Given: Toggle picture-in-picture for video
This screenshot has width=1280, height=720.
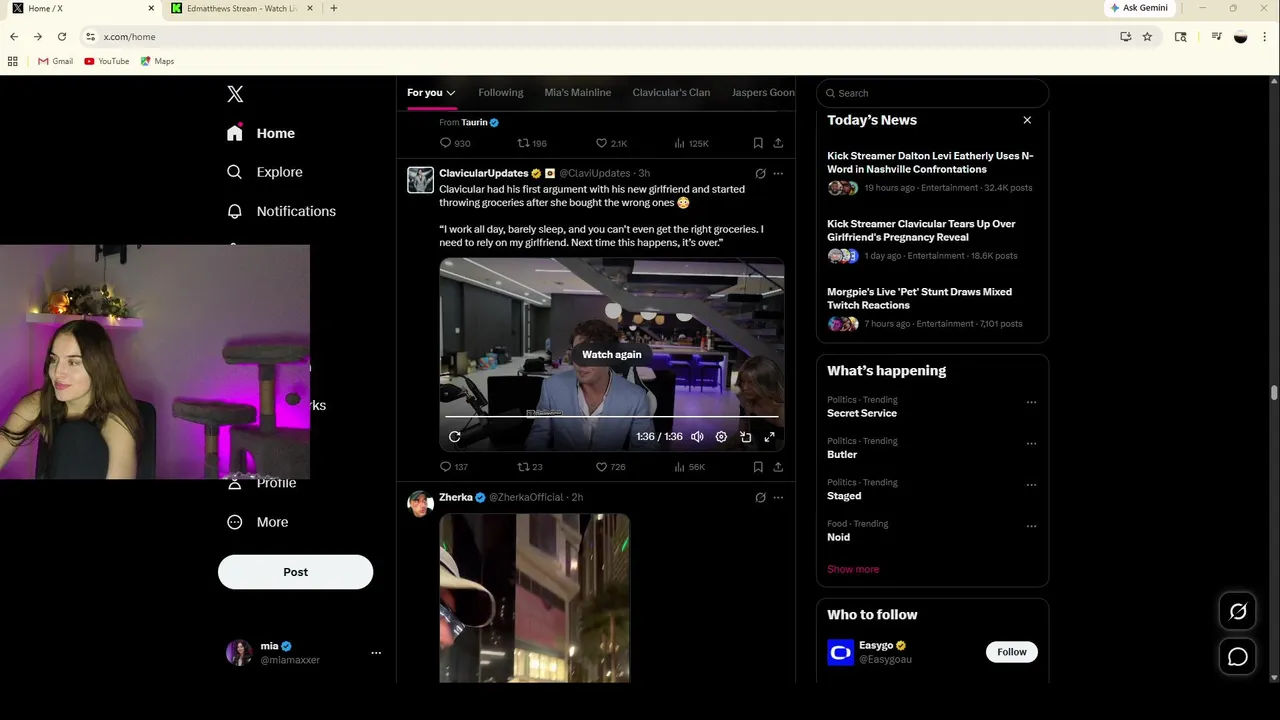Looking at the screenshot, I should coord(745,437).
